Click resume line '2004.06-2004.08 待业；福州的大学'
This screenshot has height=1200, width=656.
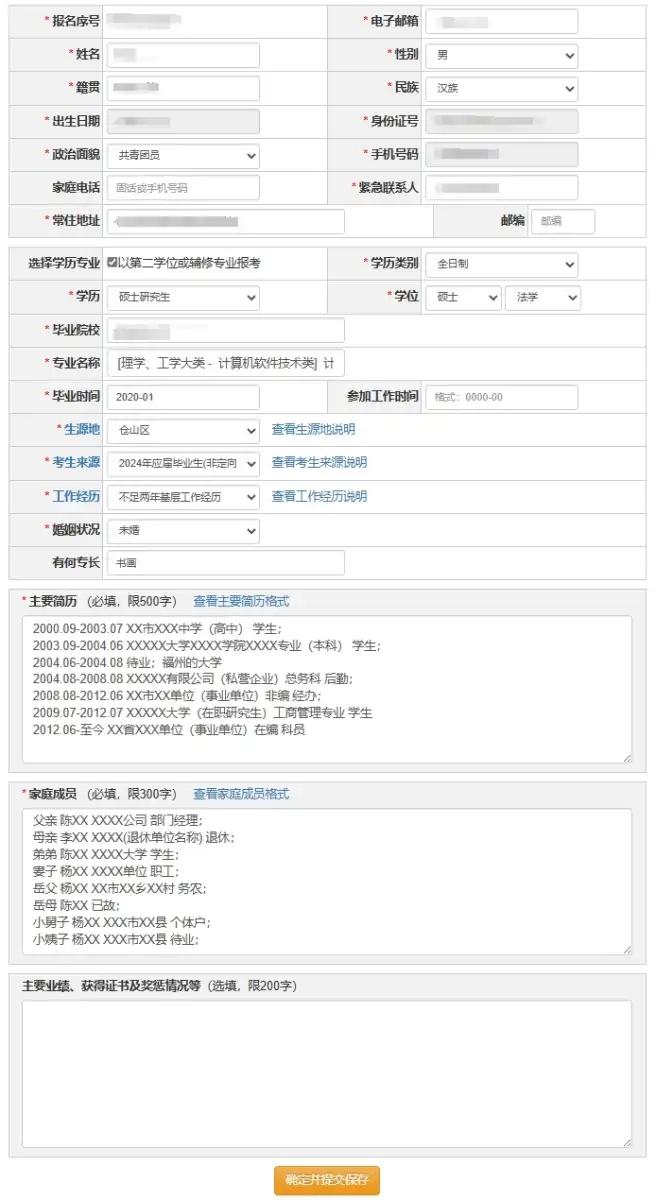(x=127, y=662)
